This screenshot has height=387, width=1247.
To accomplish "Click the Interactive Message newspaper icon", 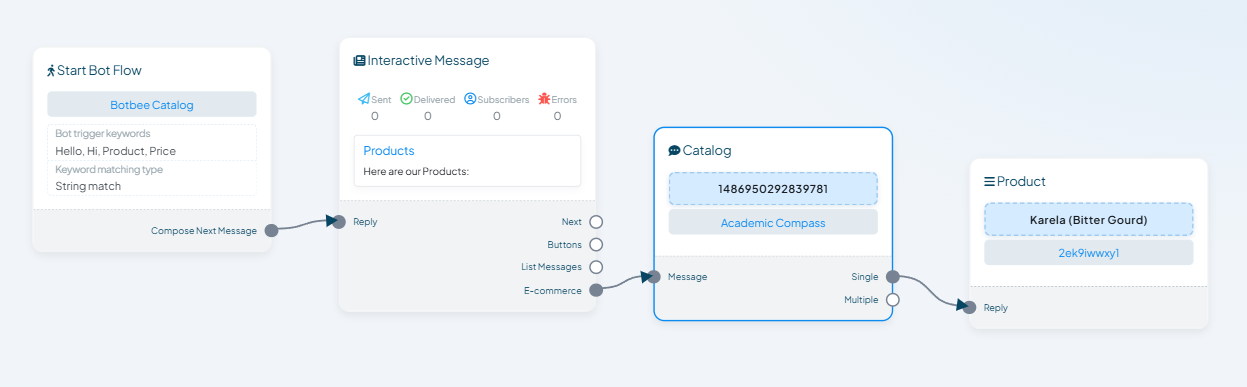I will pos(360,61).
